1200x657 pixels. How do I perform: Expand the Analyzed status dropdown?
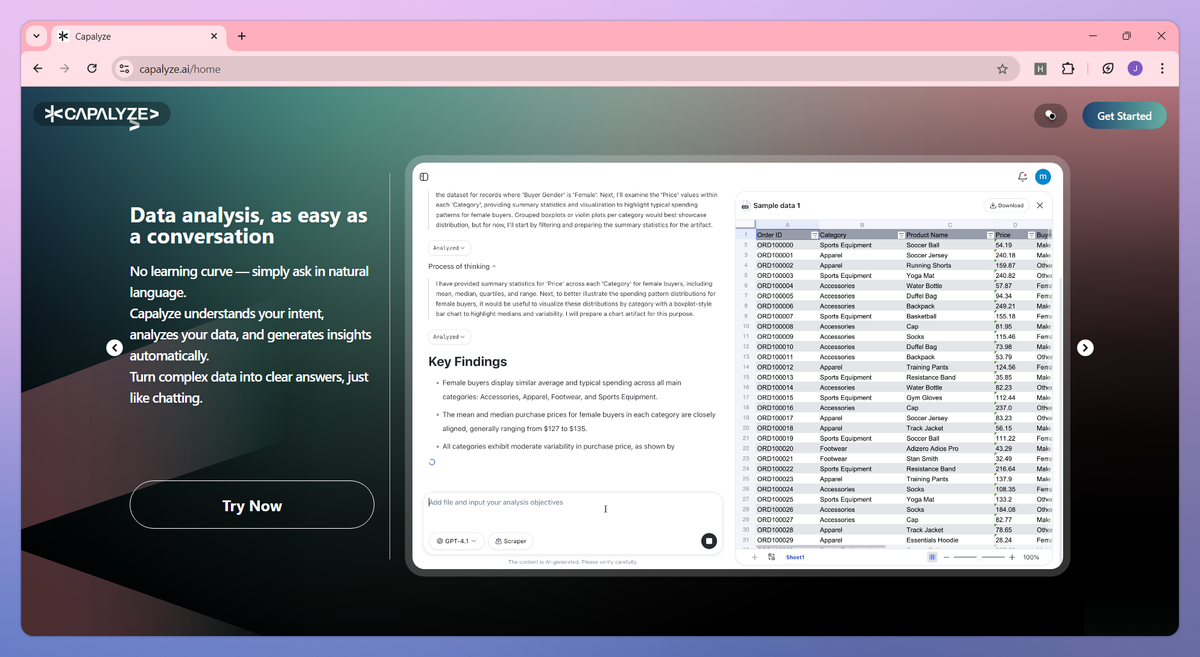(x=448, y=247)
